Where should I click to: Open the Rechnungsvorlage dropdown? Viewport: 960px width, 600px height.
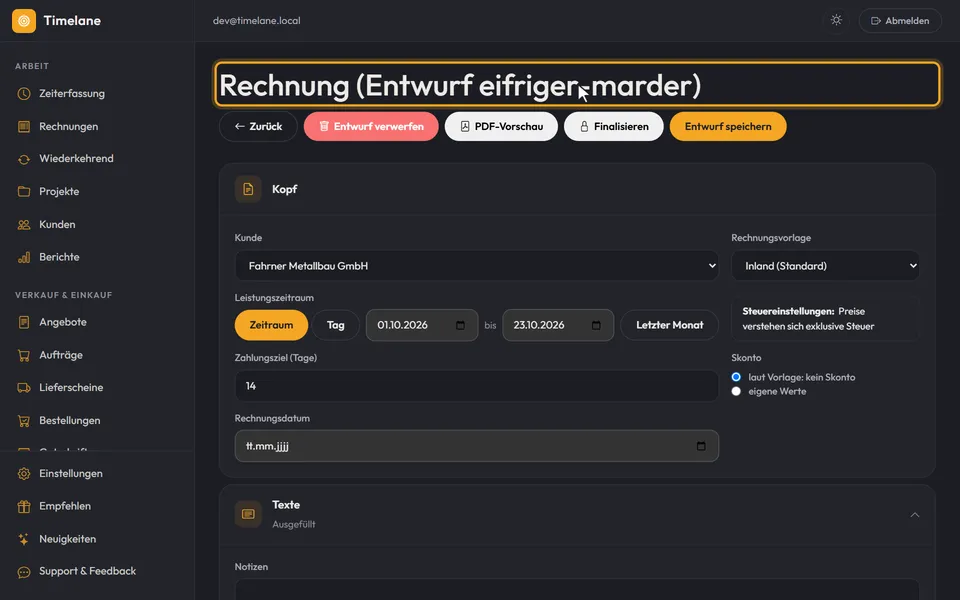(825, 266)
